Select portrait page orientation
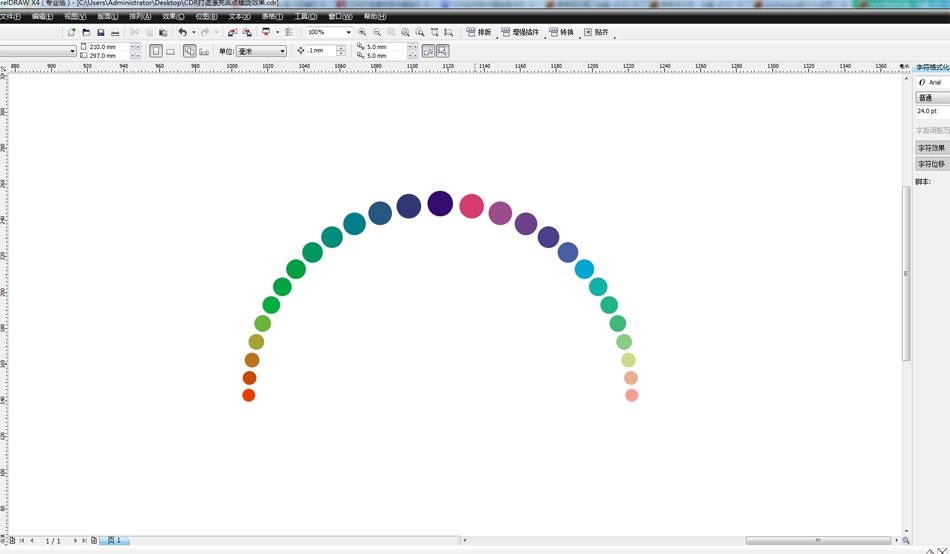950x554 pixels. (x=156, y=51)
